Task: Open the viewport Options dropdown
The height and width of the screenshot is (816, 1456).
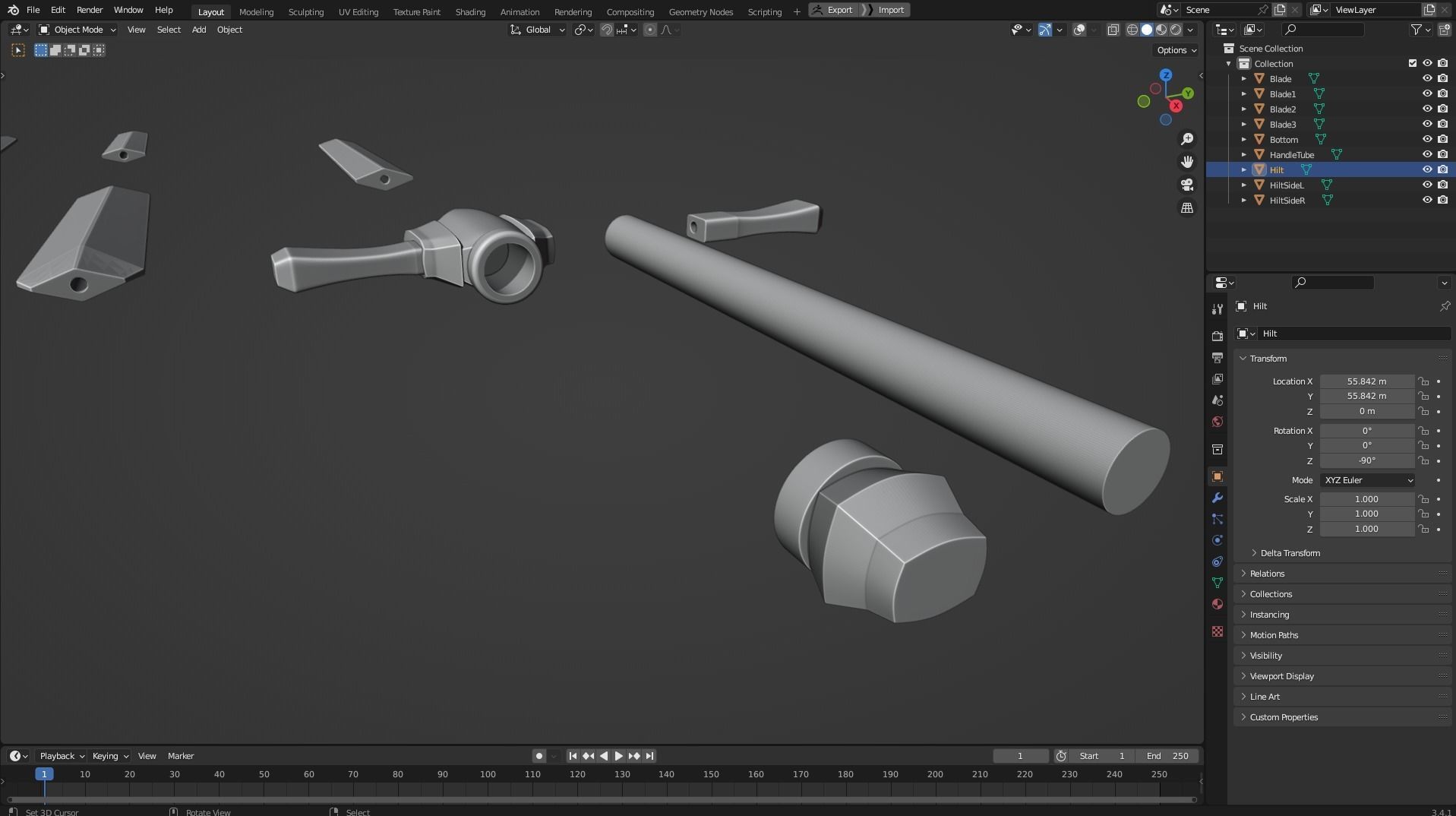Action: tap(1176, 50)
